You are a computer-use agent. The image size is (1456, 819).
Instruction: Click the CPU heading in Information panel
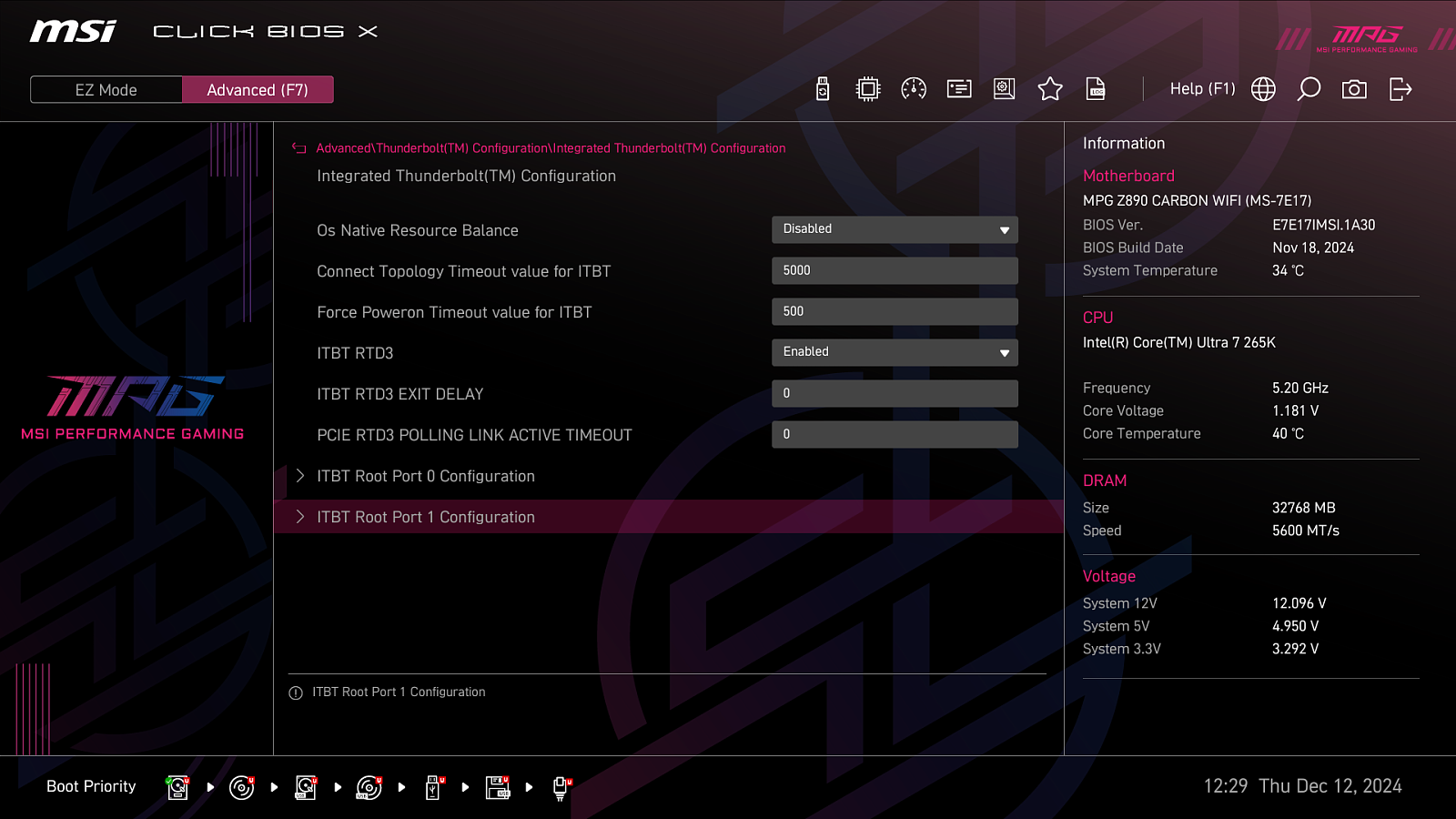pyautogui.click(x=1097, y=318)
